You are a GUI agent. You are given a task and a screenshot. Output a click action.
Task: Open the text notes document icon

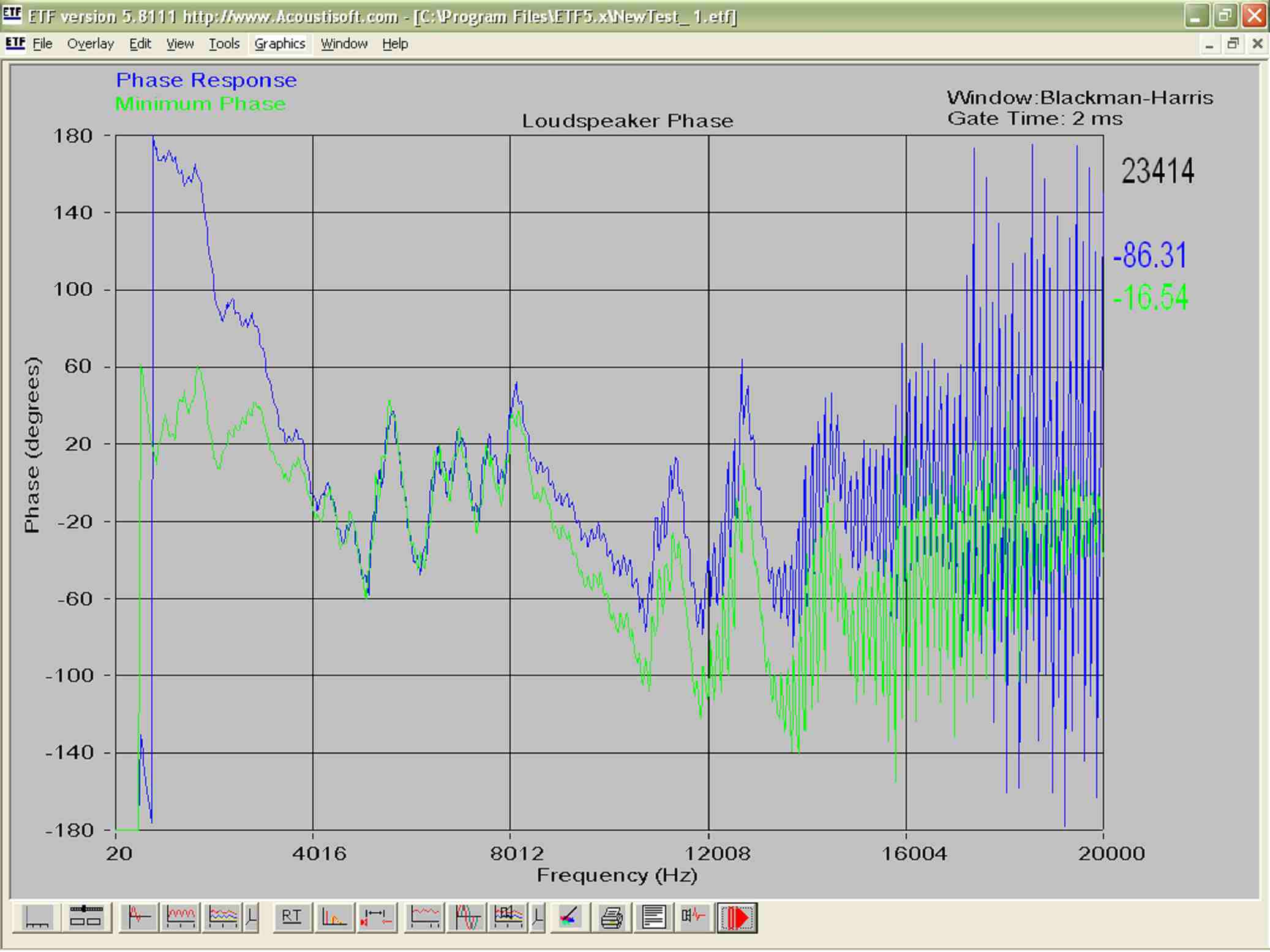pos(653,917)
